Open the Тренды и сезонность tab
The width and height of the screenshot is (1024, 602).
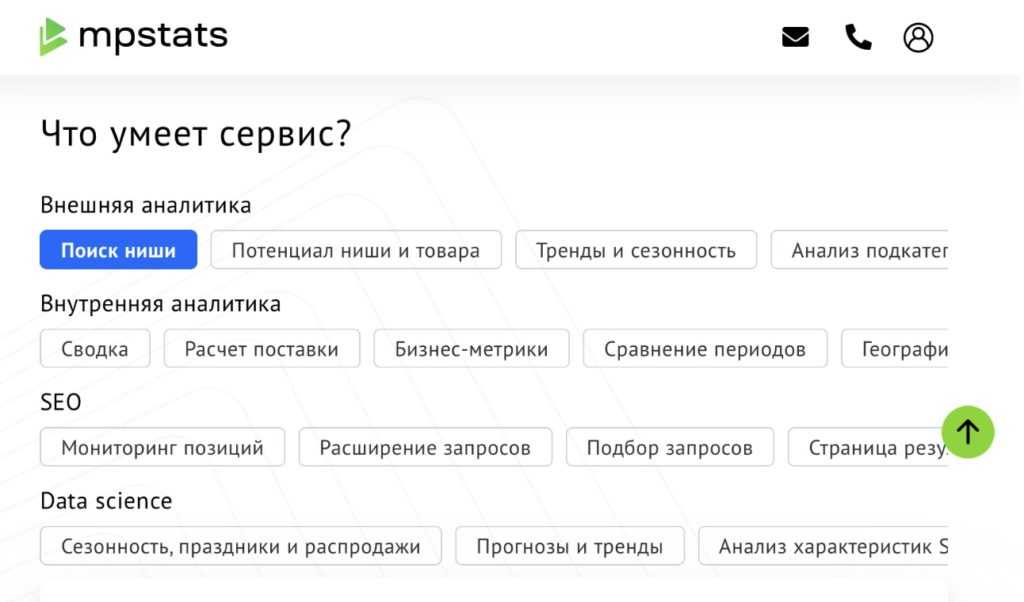coord(635,250)
